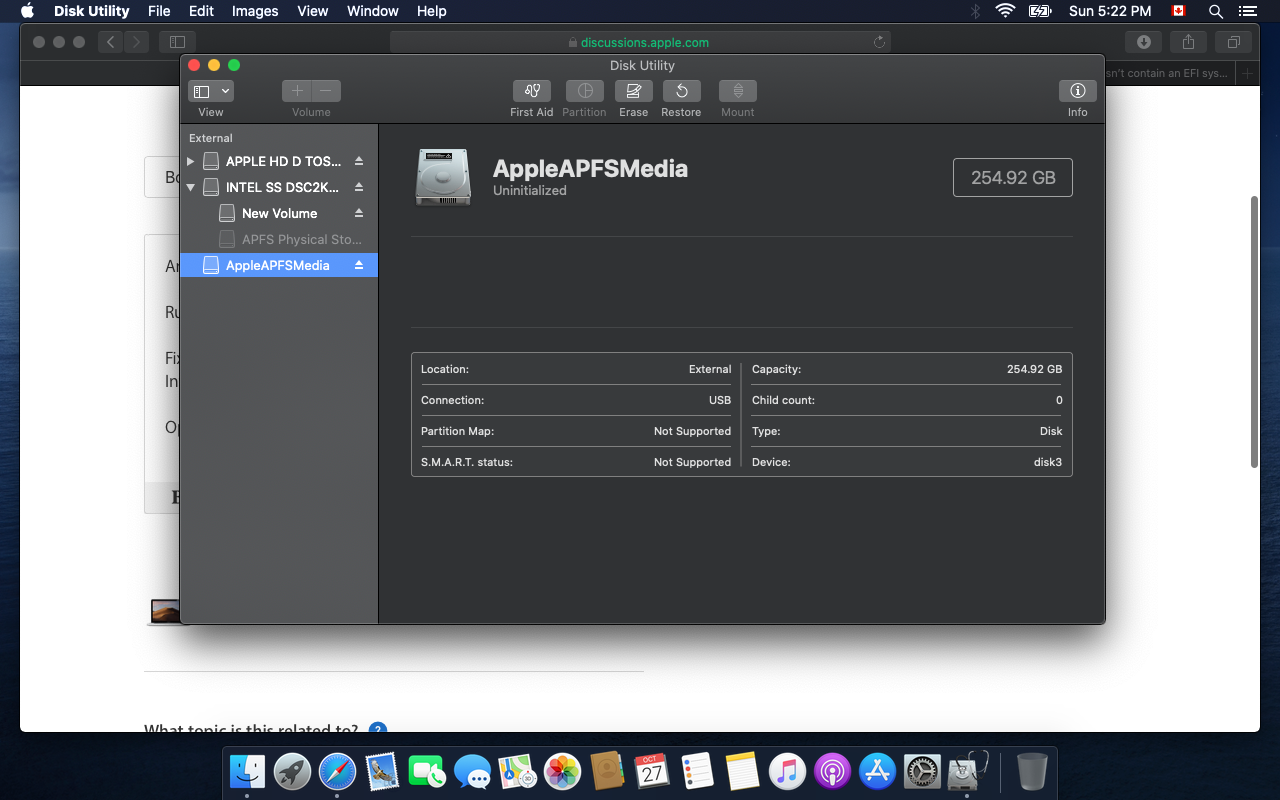Reload the page in Safari
This screenshot has width=1280, height=800.
879,42
